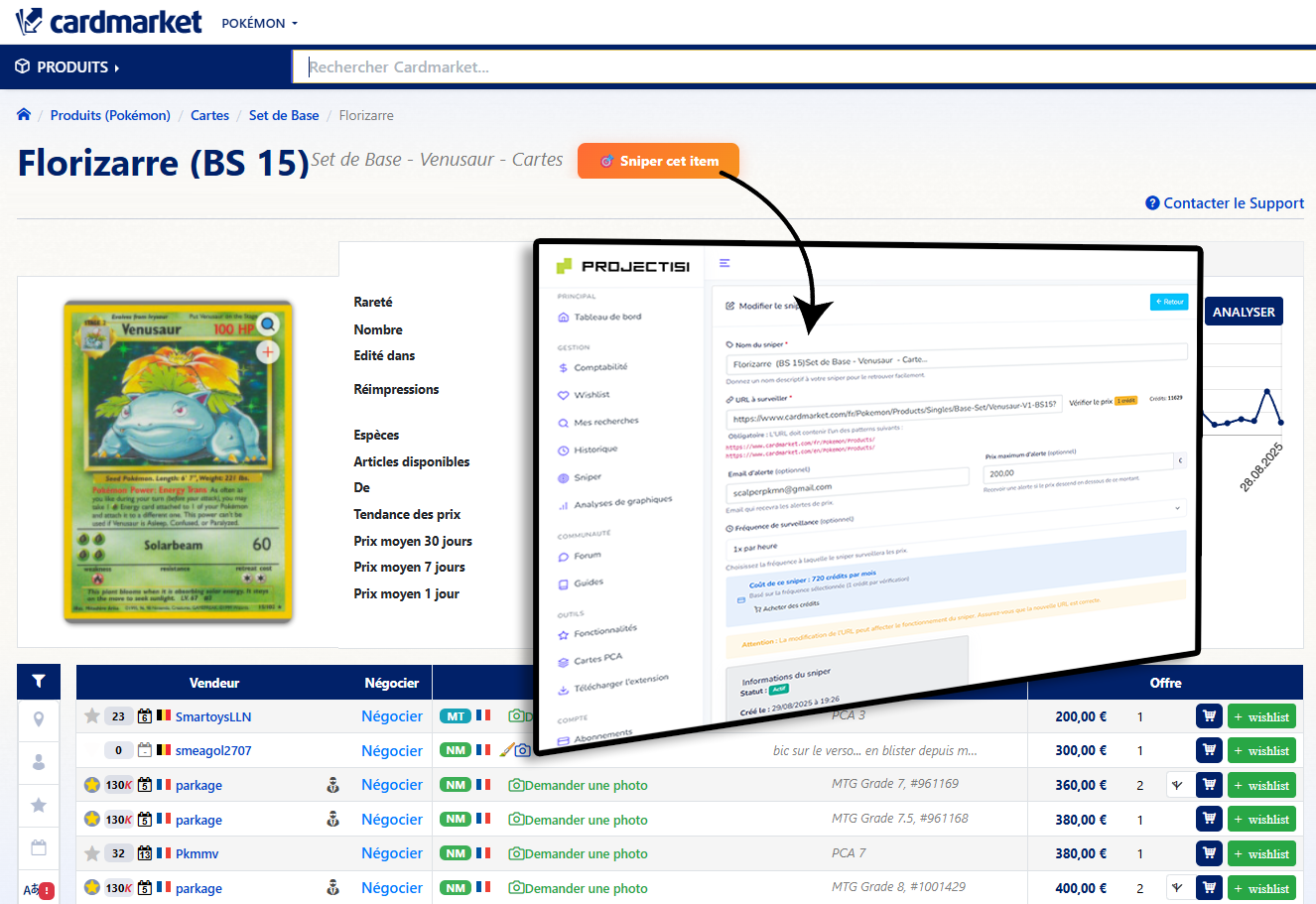Screen dimensions: 1316x904
Task: Open quantity dropdown for 360,00 € offer
Action: tap(1178, 785)
